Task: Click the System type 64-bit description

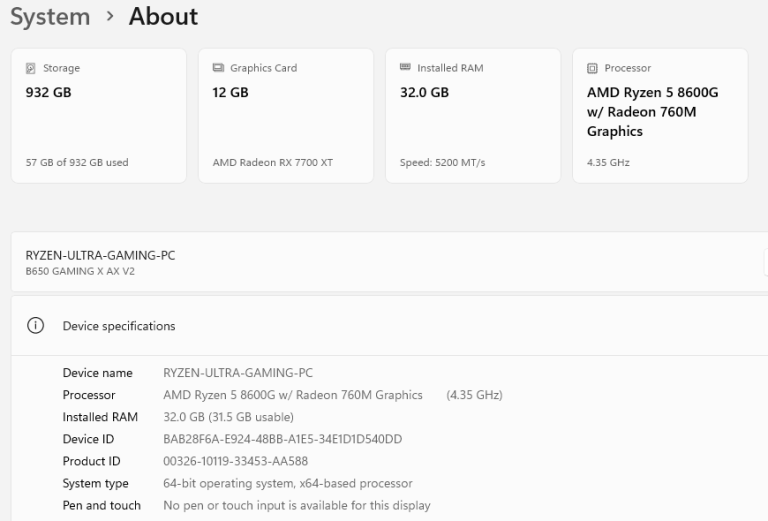Action: (x=287, y=483)
